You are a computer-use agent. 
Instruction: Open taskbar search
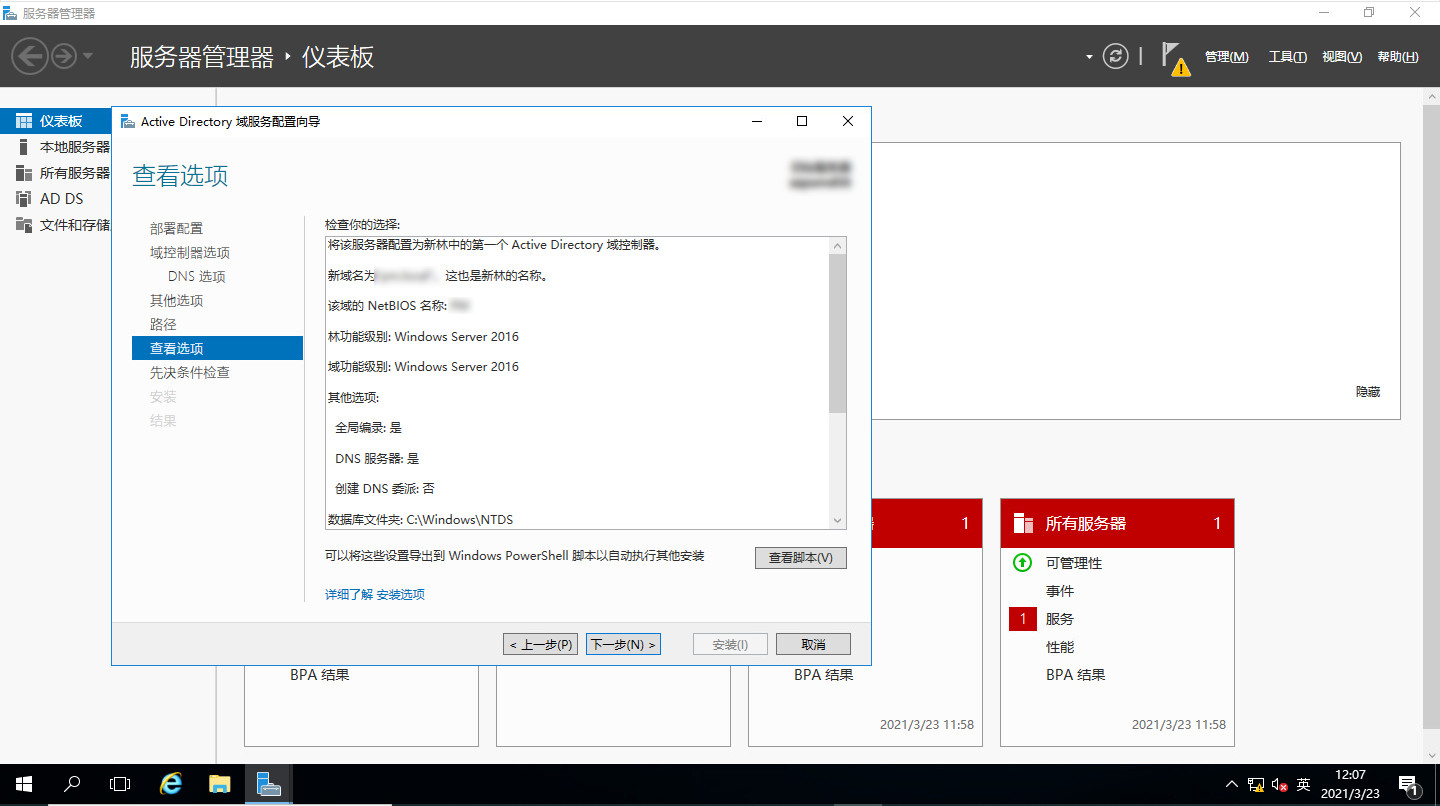71,785
